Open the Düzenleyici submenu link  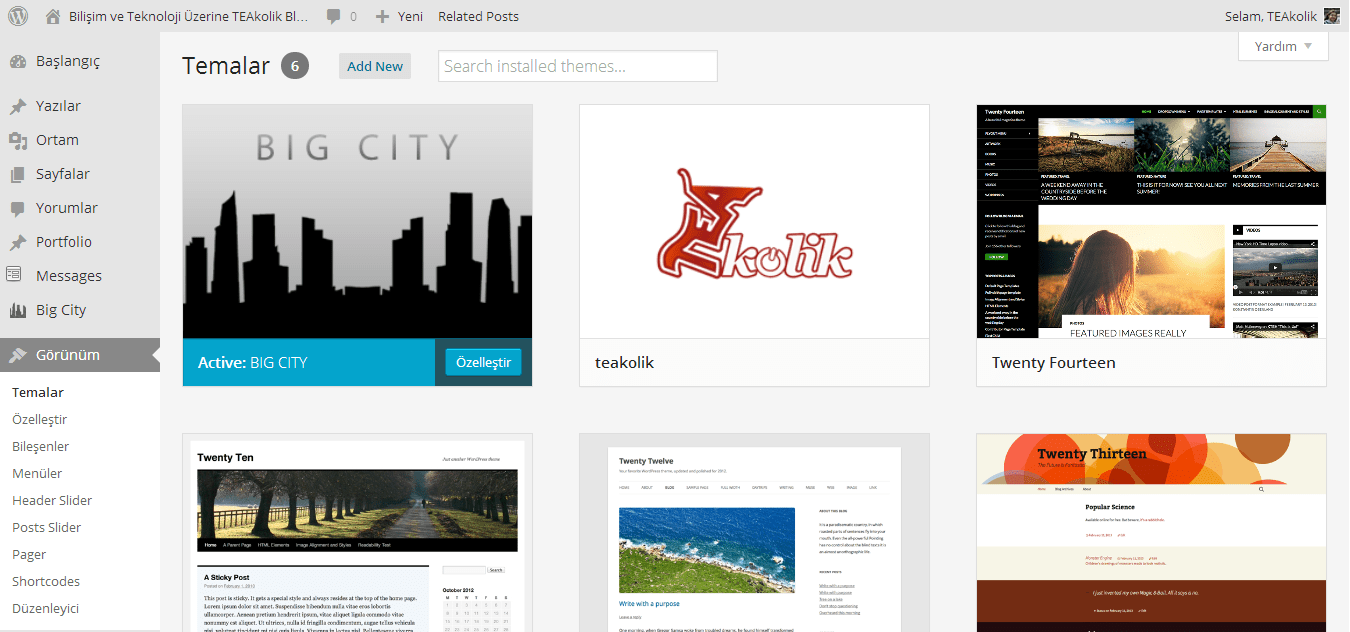coord(46,608)
